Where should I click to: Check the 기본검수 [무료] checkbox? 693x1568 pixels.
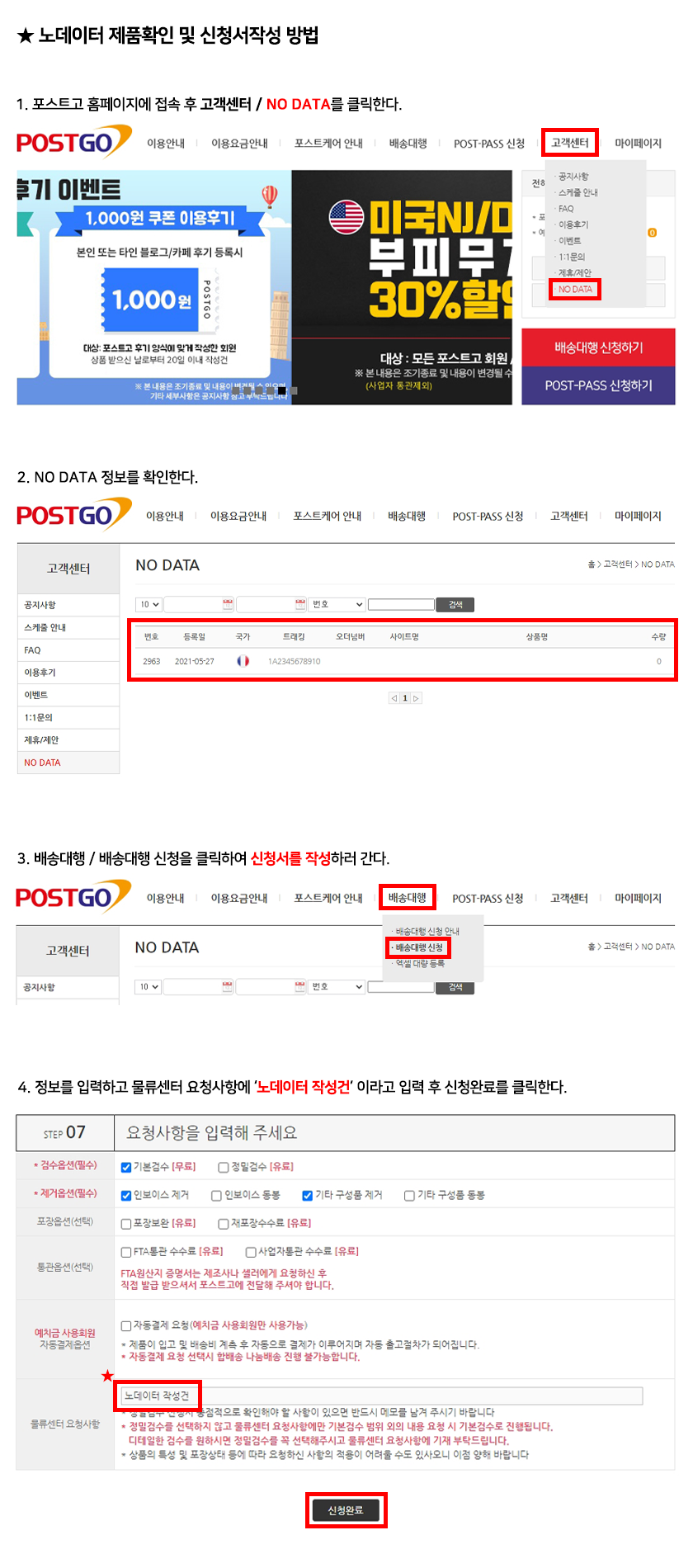126,1167
